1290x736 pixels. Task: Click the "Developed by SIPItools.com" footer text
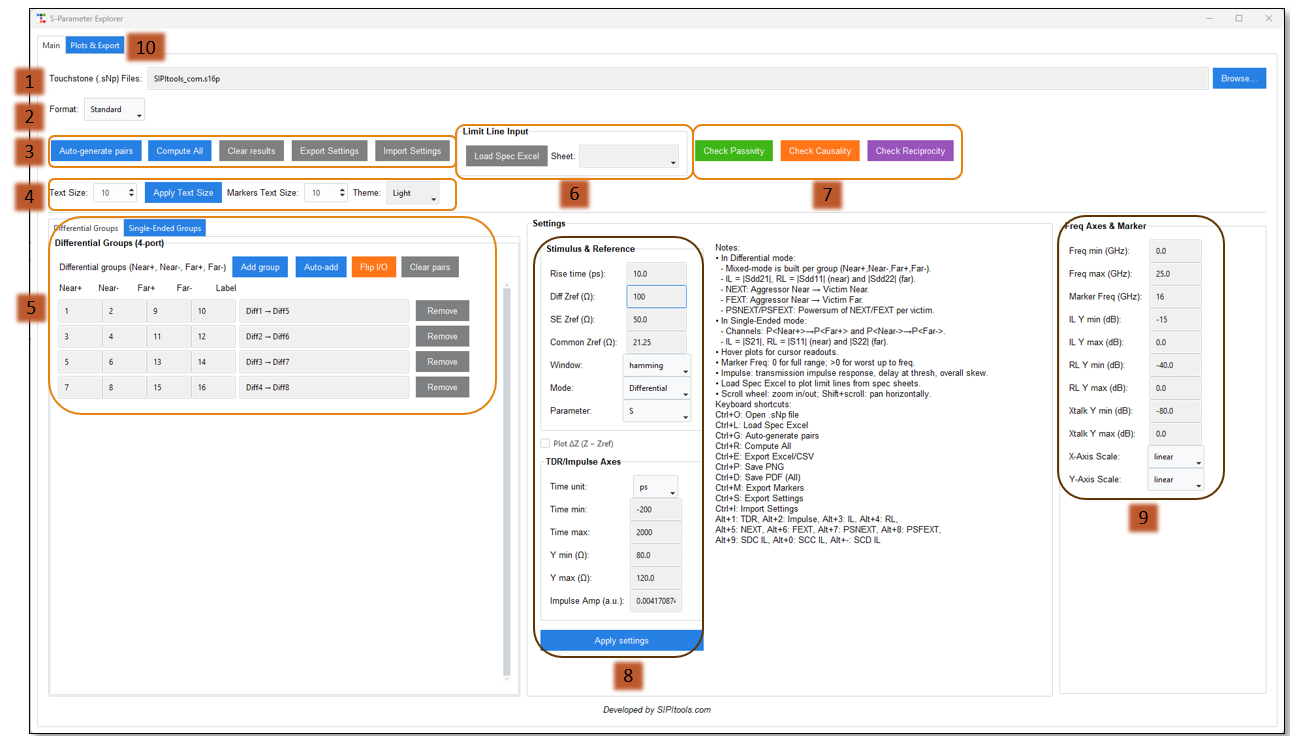pos(656,710)
